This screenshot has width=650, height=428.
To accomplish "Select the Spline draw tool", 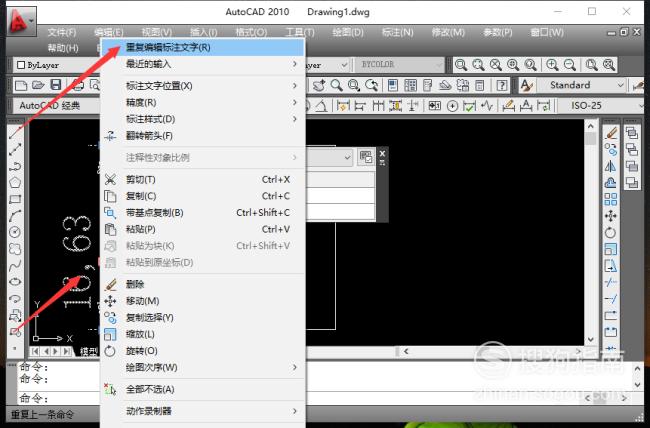I will [x=15, y=265].
